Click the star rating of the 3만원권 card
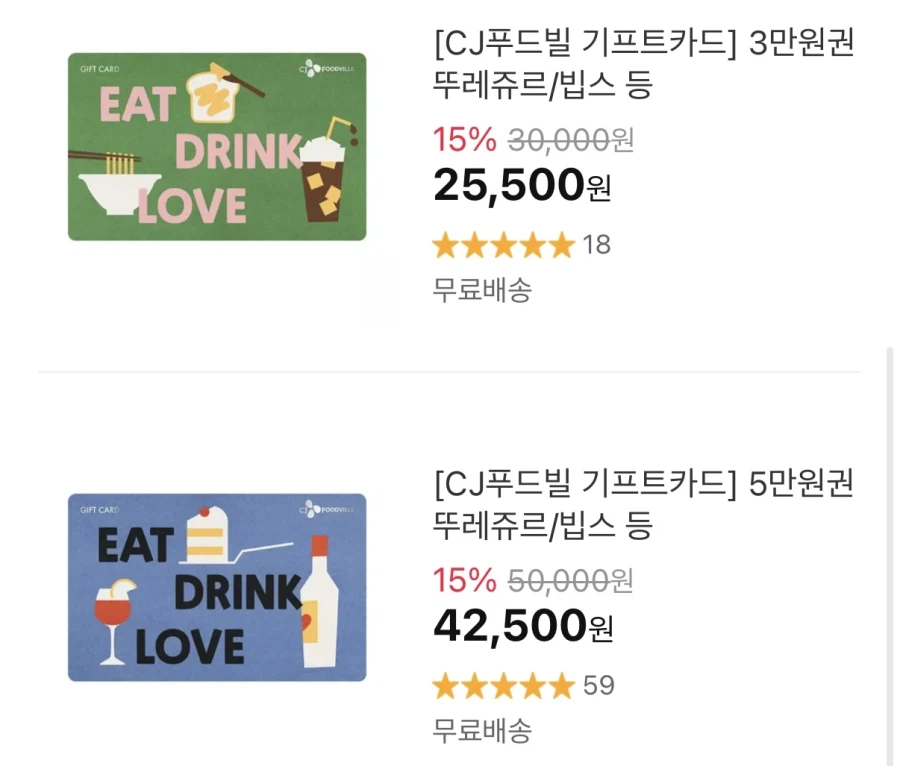 [505, 244]
